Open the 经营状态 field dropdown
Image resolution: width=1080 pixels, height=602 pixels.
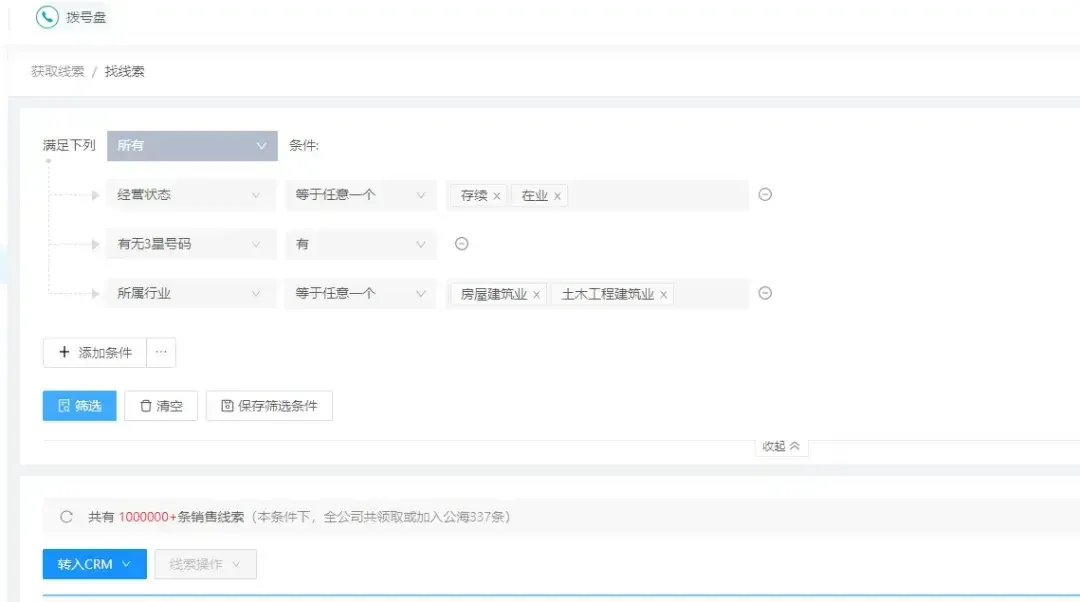(191, 195)
